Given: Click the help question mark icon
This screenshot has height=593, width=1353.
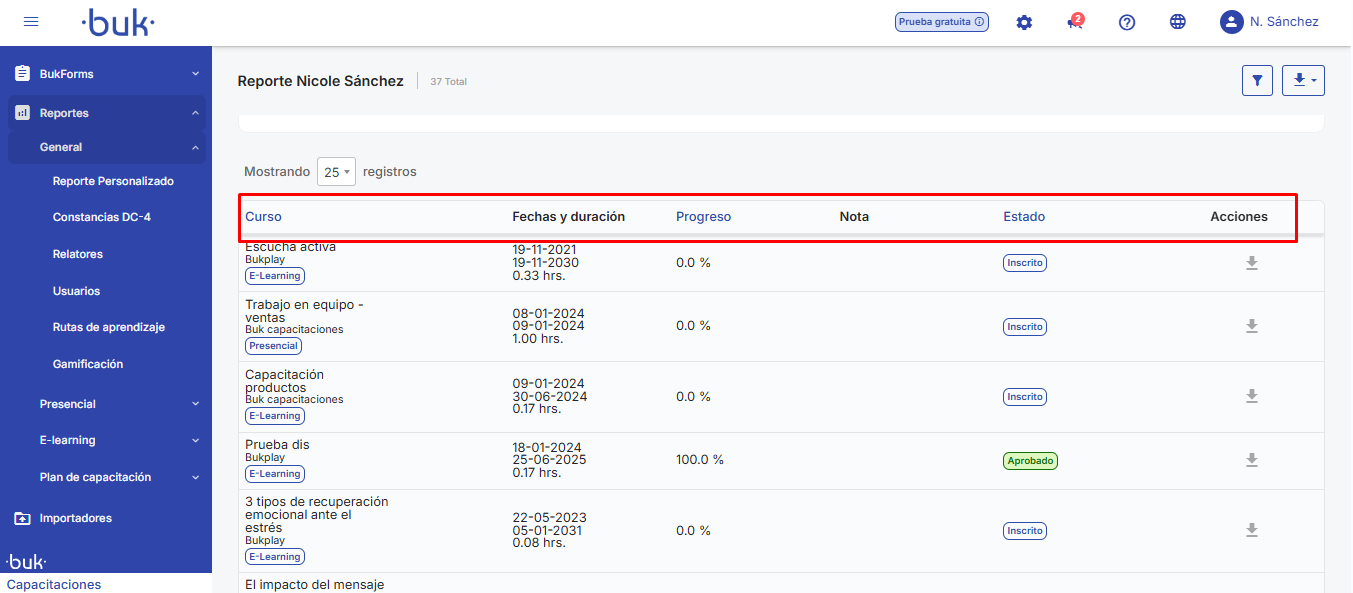Looking at the screenshot, I should [1127, 22].
